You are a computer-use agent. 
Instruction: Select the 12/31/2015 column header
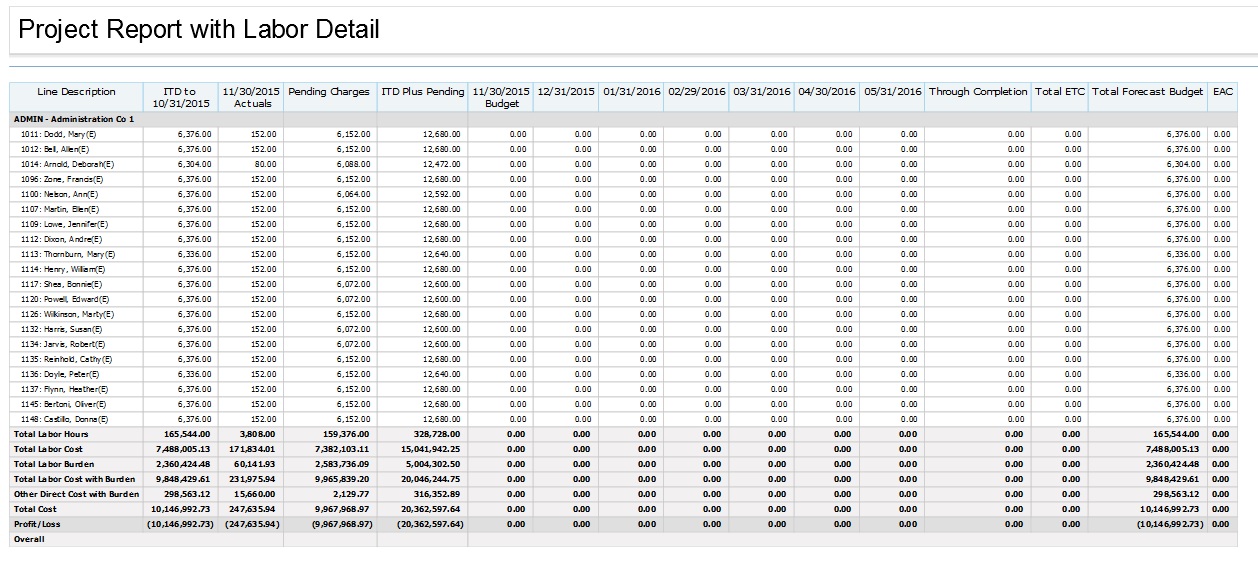click(x=566, y=92)
